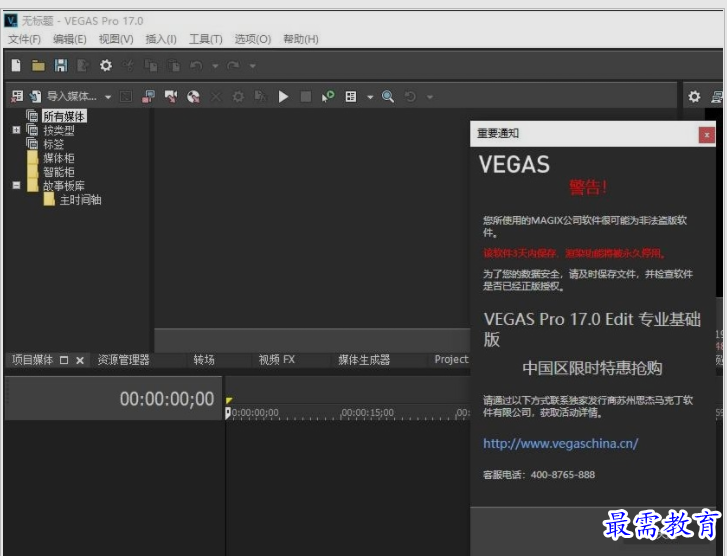
Task: Close the 重要通知 dialog
Action: click(x=707, y=135)
